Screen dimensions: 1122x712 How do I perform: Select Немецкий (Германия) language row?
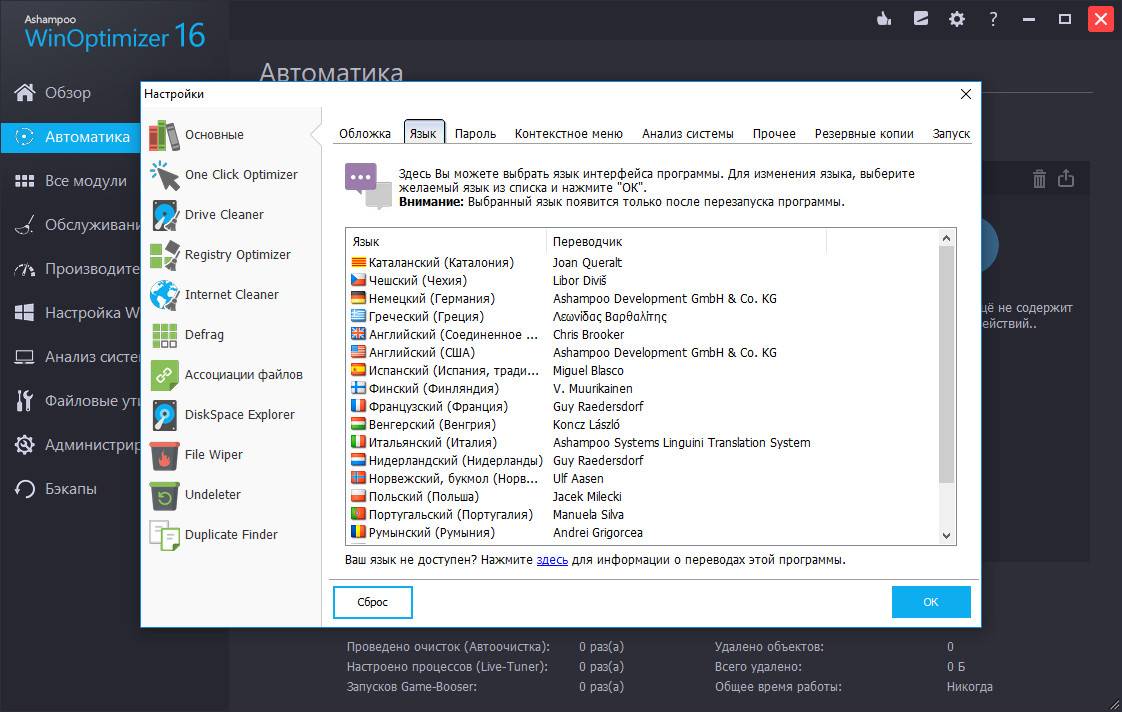[642, 298]
